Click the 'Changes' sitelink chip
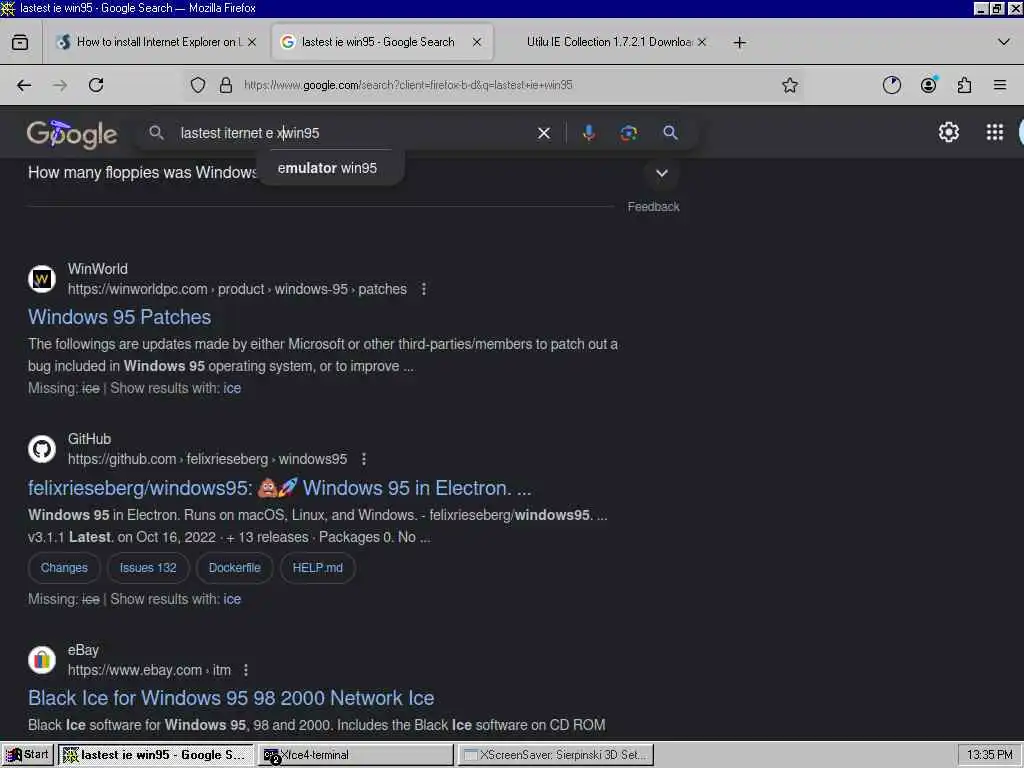The image size is (1024, 768). 64,568
